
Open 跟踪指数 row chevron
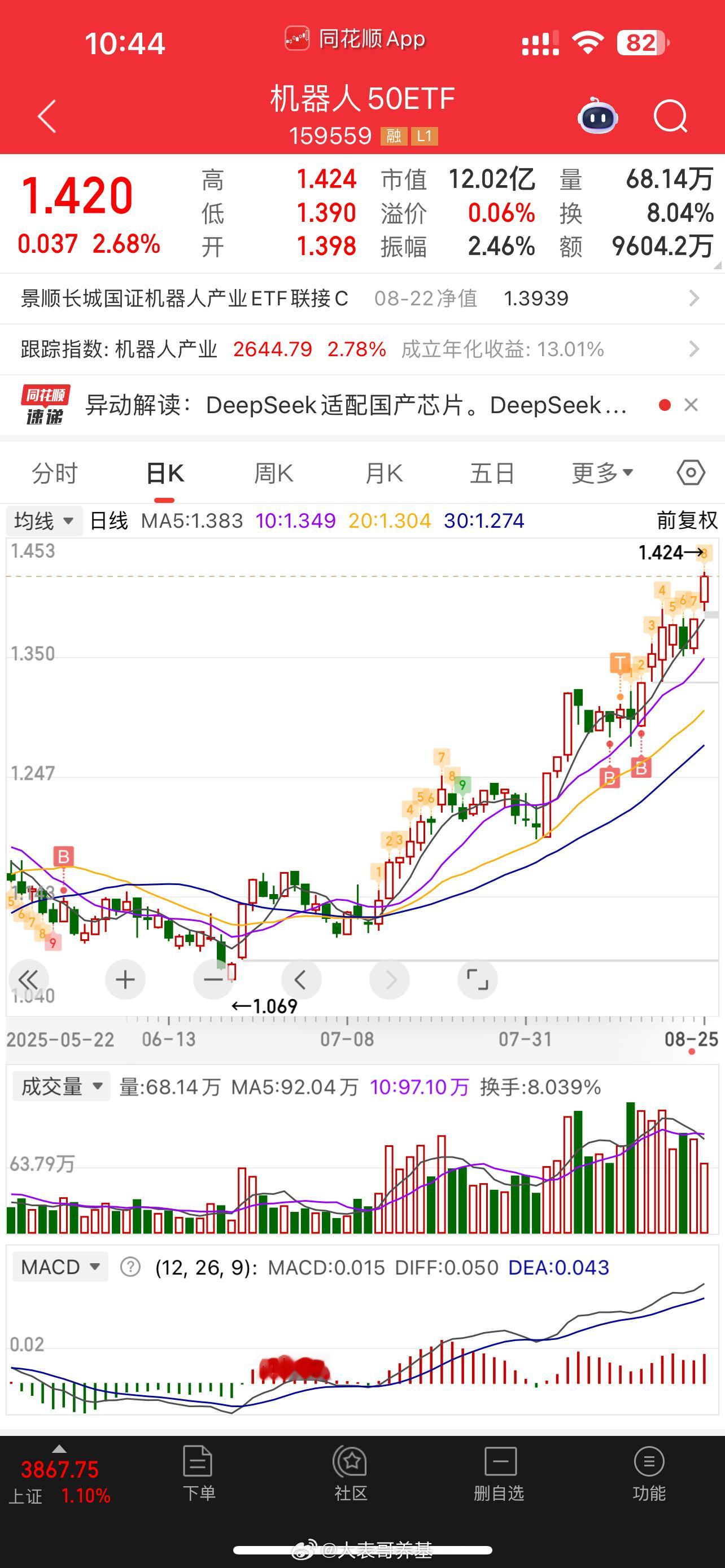tap(694, 349)
